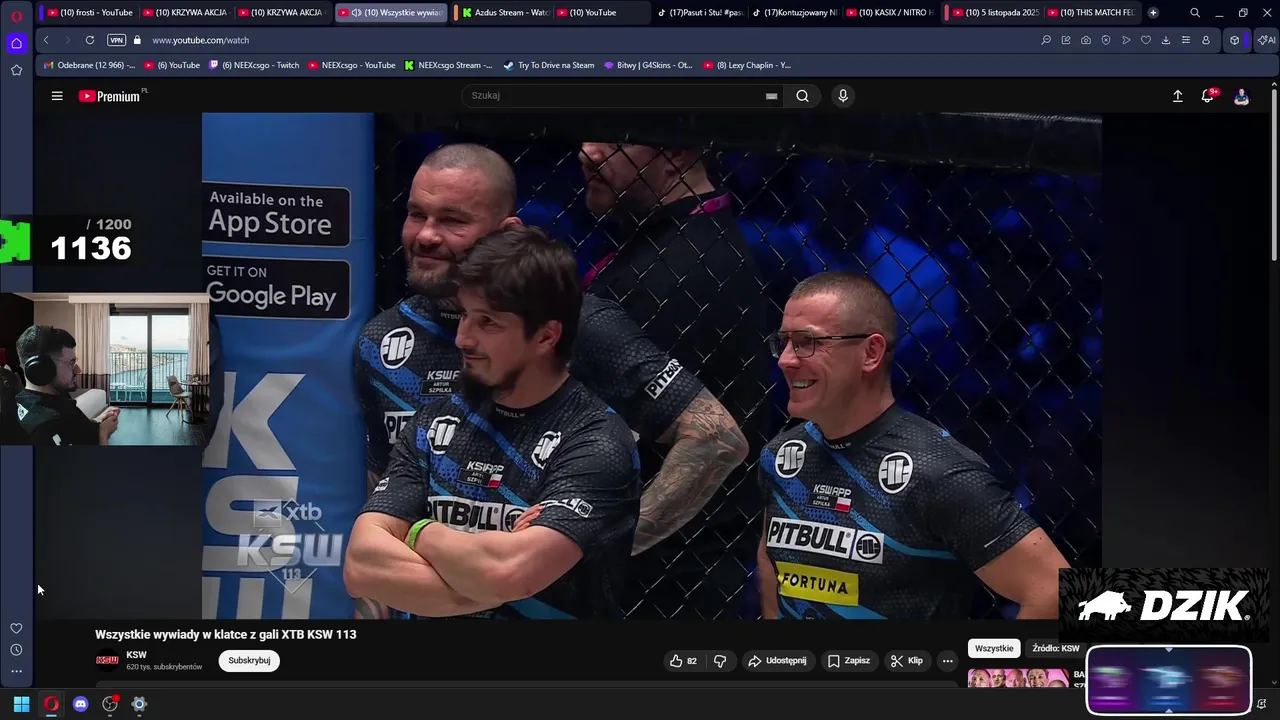This screenshot has width=1280, height=720.
Task: Open the Easy Setup lines icon
Action: (x=1186, y=40)
